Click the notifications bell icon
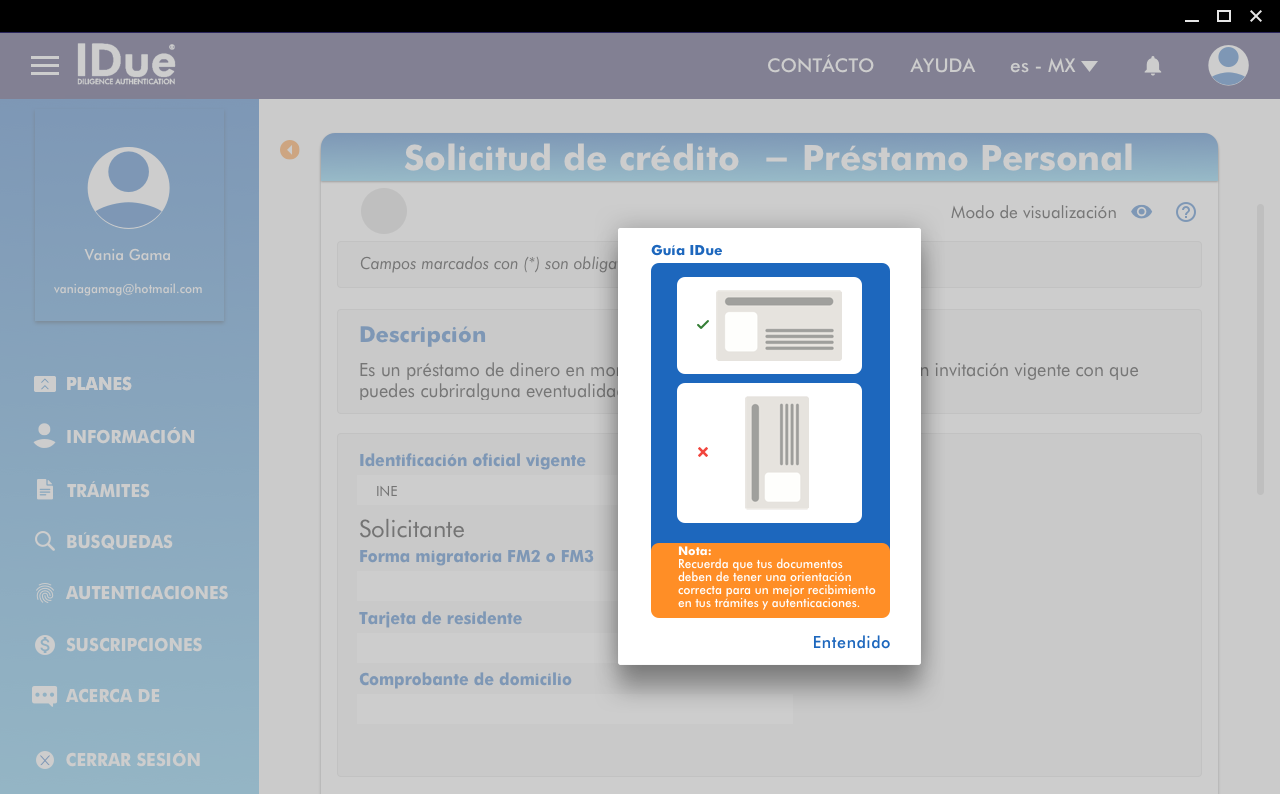This screenshot has height=794, width=1280. [1152, 66]
